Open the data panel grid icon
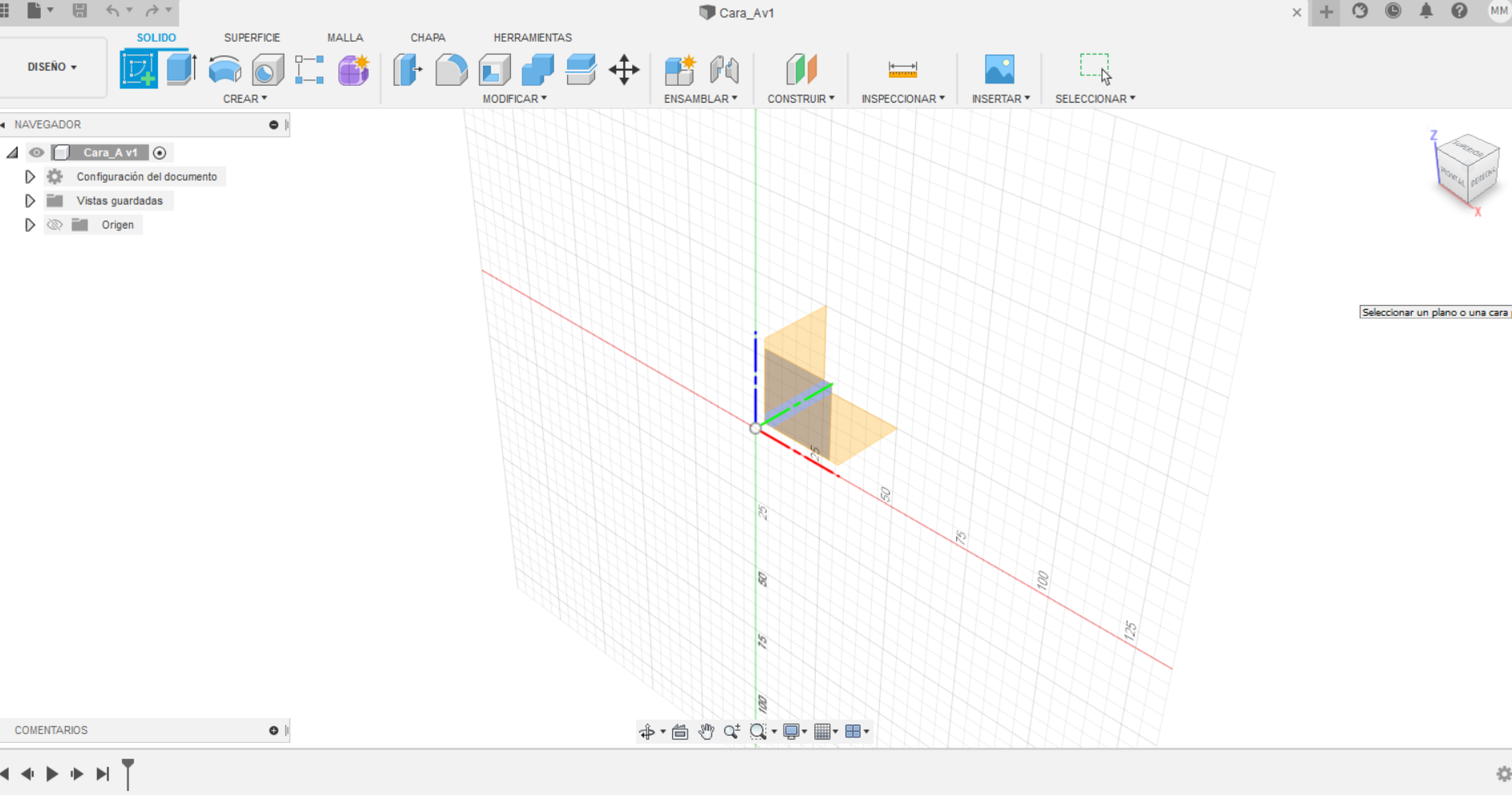The height and width of the screenshot is (795, 1512). [5, 10]
